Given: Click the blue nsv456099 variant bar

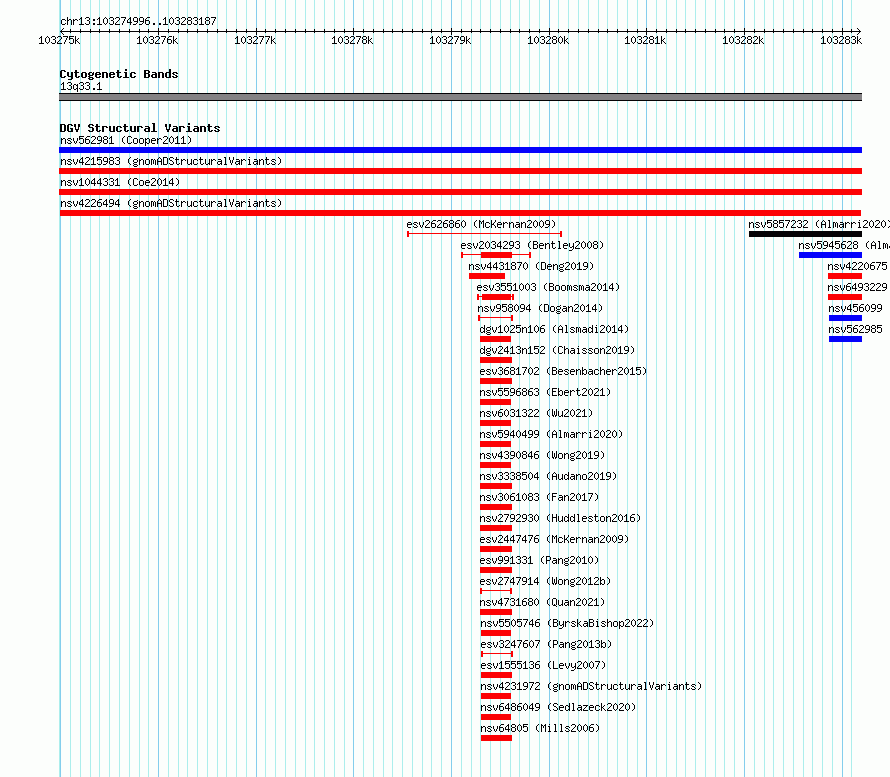Looking at the screenshot, I should 845,318.
